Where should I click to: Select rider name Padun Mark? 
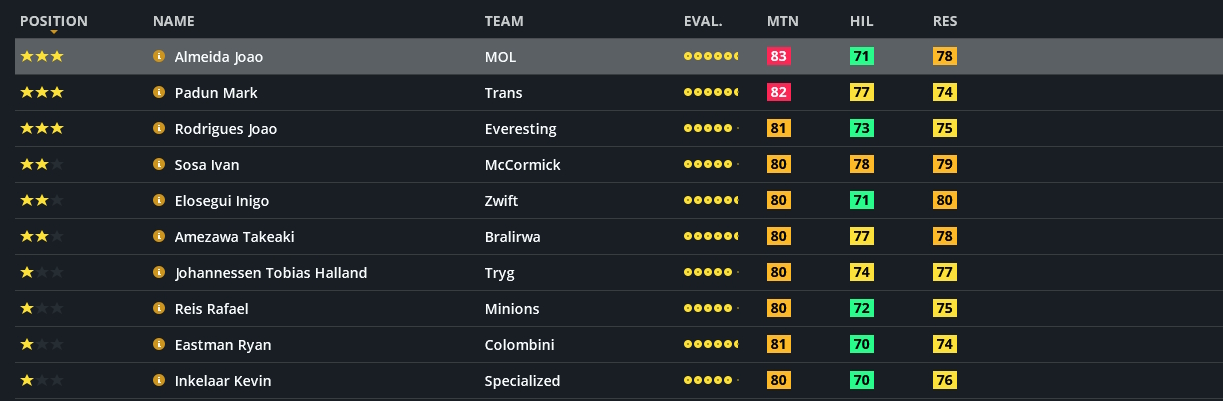(216, 93)
